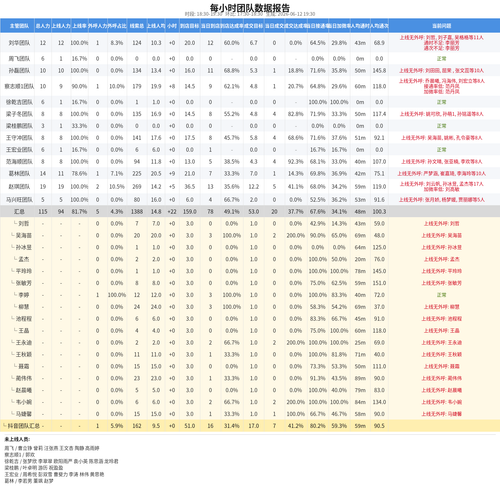
Task: Click the 80.2% connect rate cell
Action: pyautogui.click(x=317, y=426)
